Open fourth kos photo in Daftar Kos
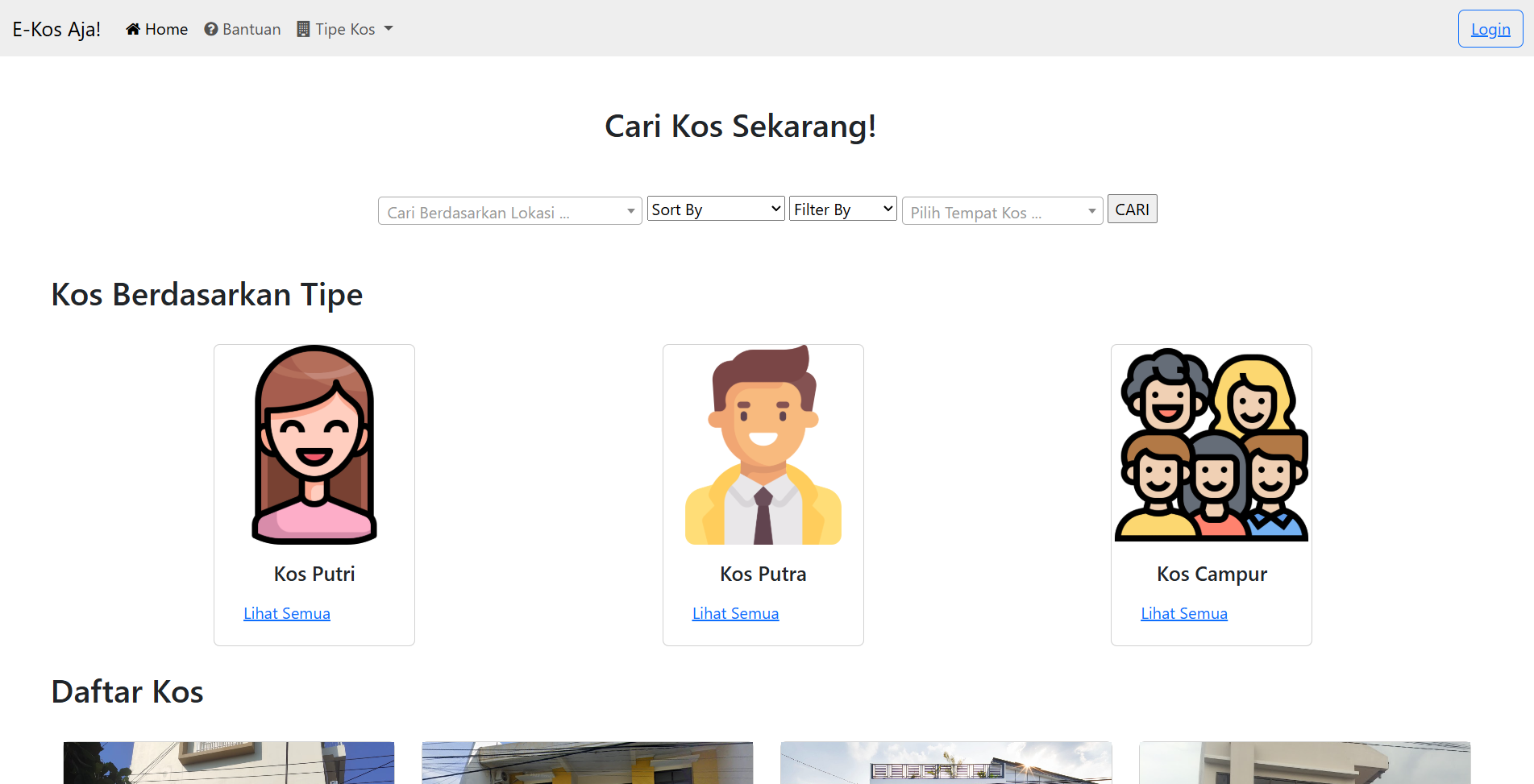This screenshot has width=1534, height=784. [x=1305, y=763]
